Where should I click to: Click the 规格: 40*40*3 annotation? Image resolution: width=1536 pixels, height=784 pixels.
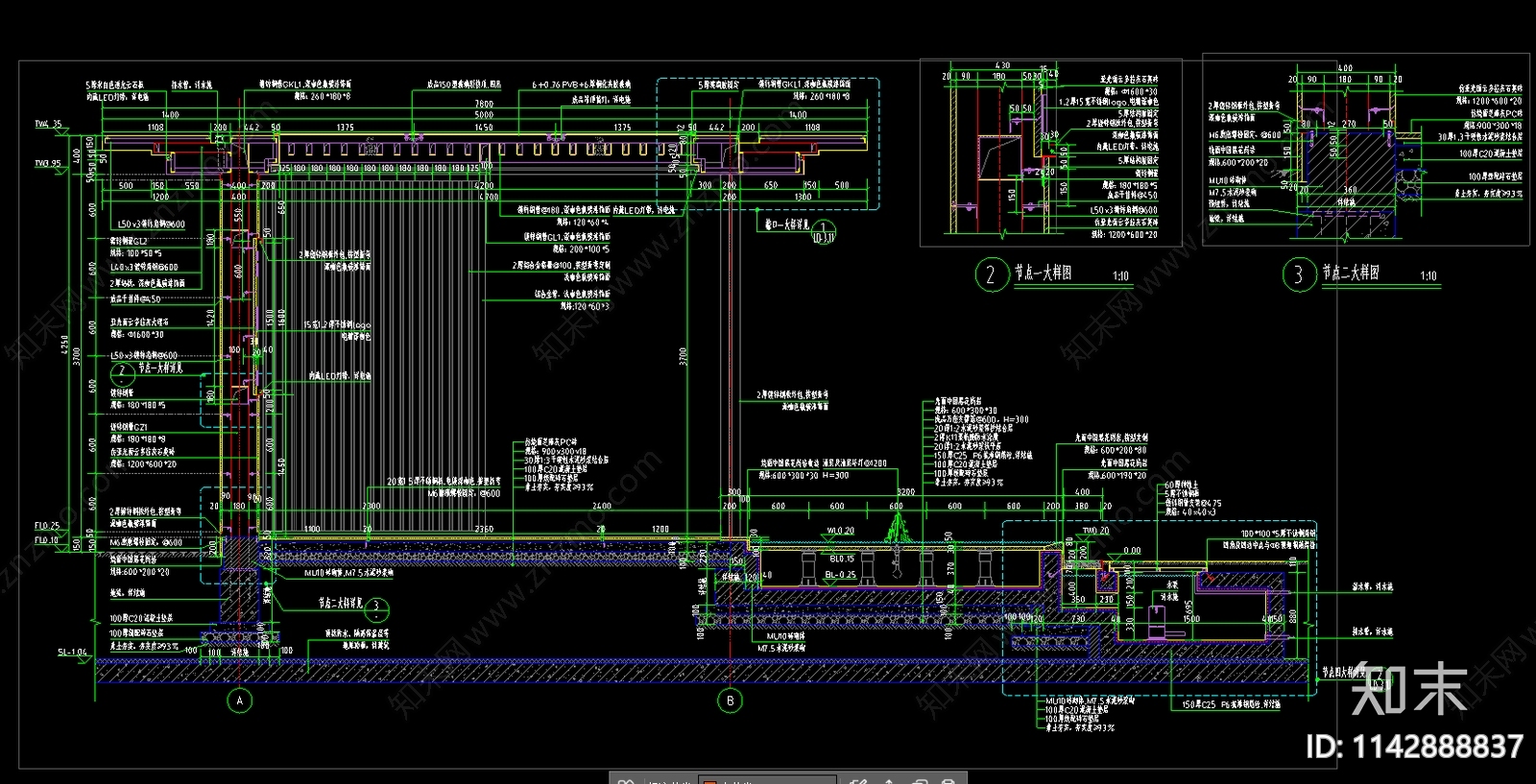point(1192,512)
